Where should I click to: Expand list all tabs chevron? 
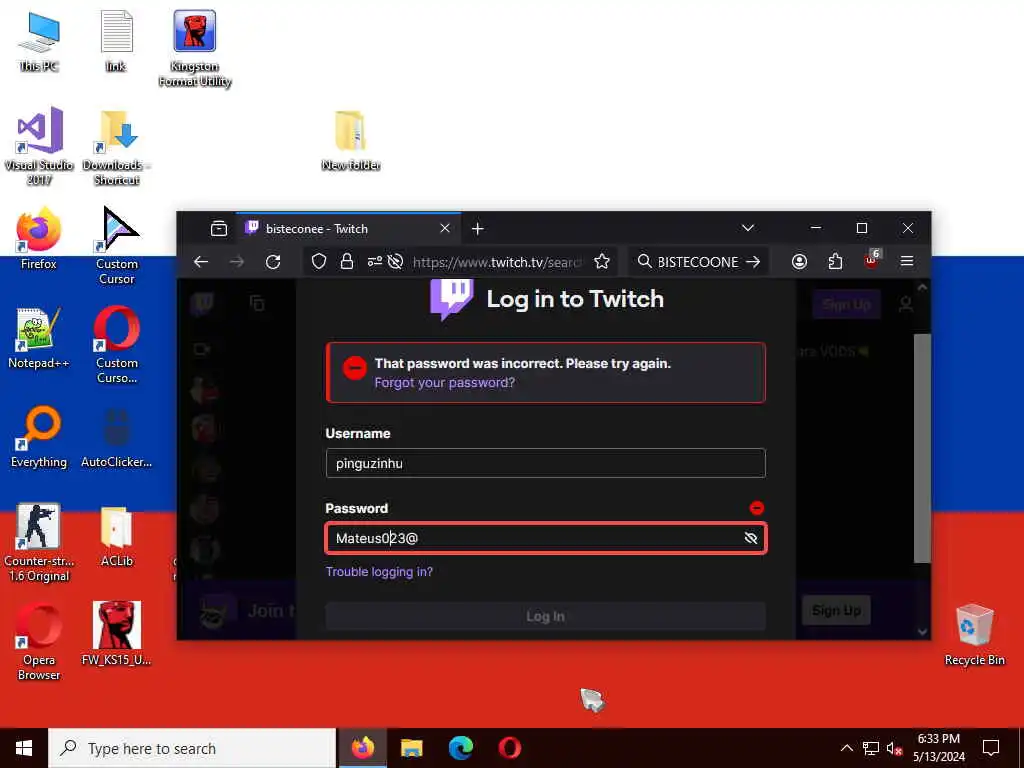[748, 228]
